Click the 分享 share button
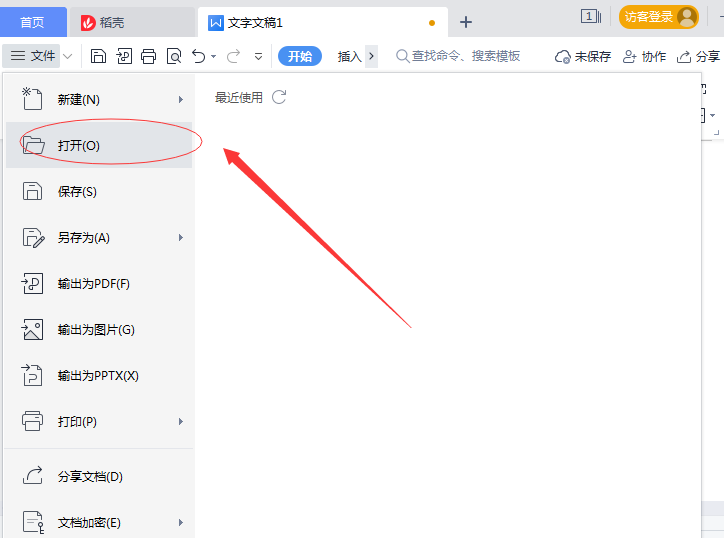This screenshot has height=538, width=724. [698, 57]
